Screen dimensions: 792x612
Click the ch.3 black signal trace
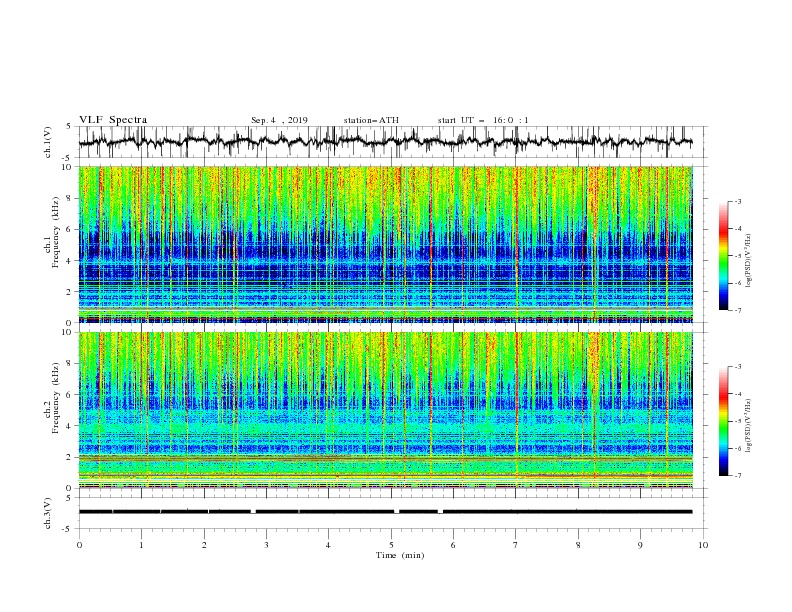(385, 512)
